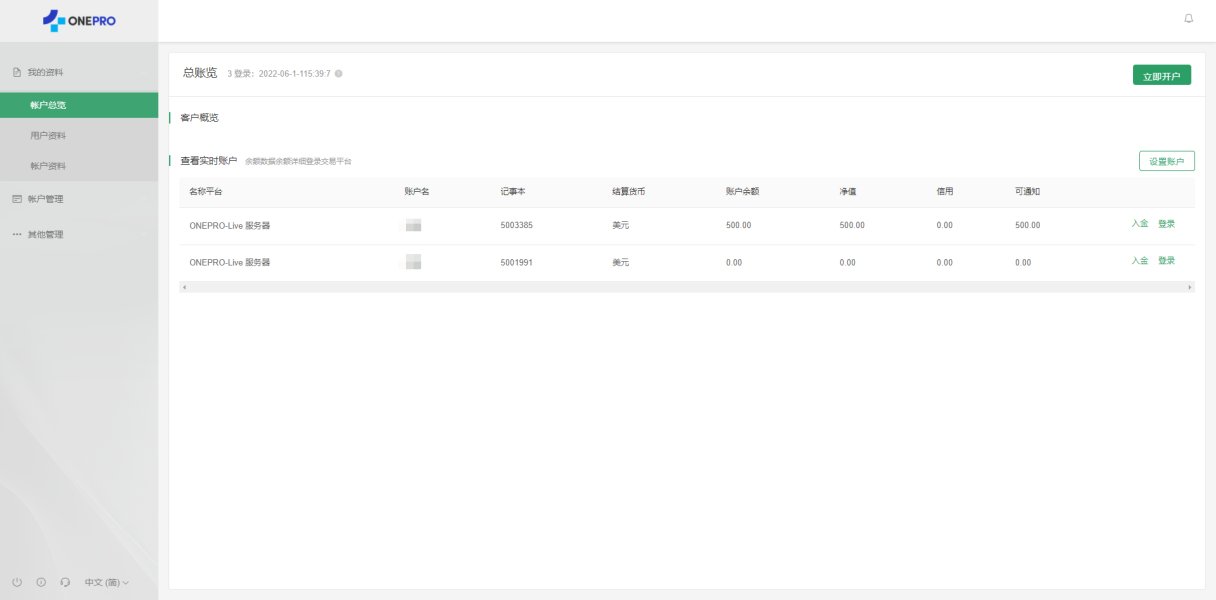Click the 立即开户 button
The width and height of the screenshot is (1216, 600).
tap(1162, 75)
